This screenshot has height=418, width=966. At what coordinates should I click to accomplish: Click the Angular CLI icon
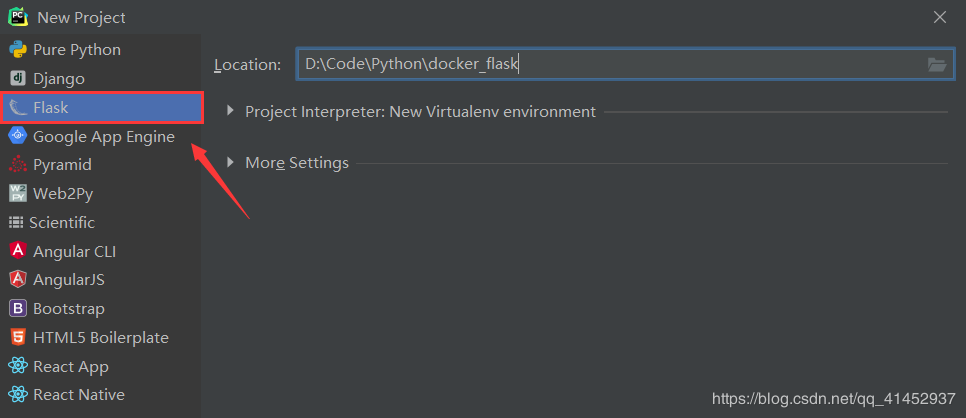(x=17, y=251)
